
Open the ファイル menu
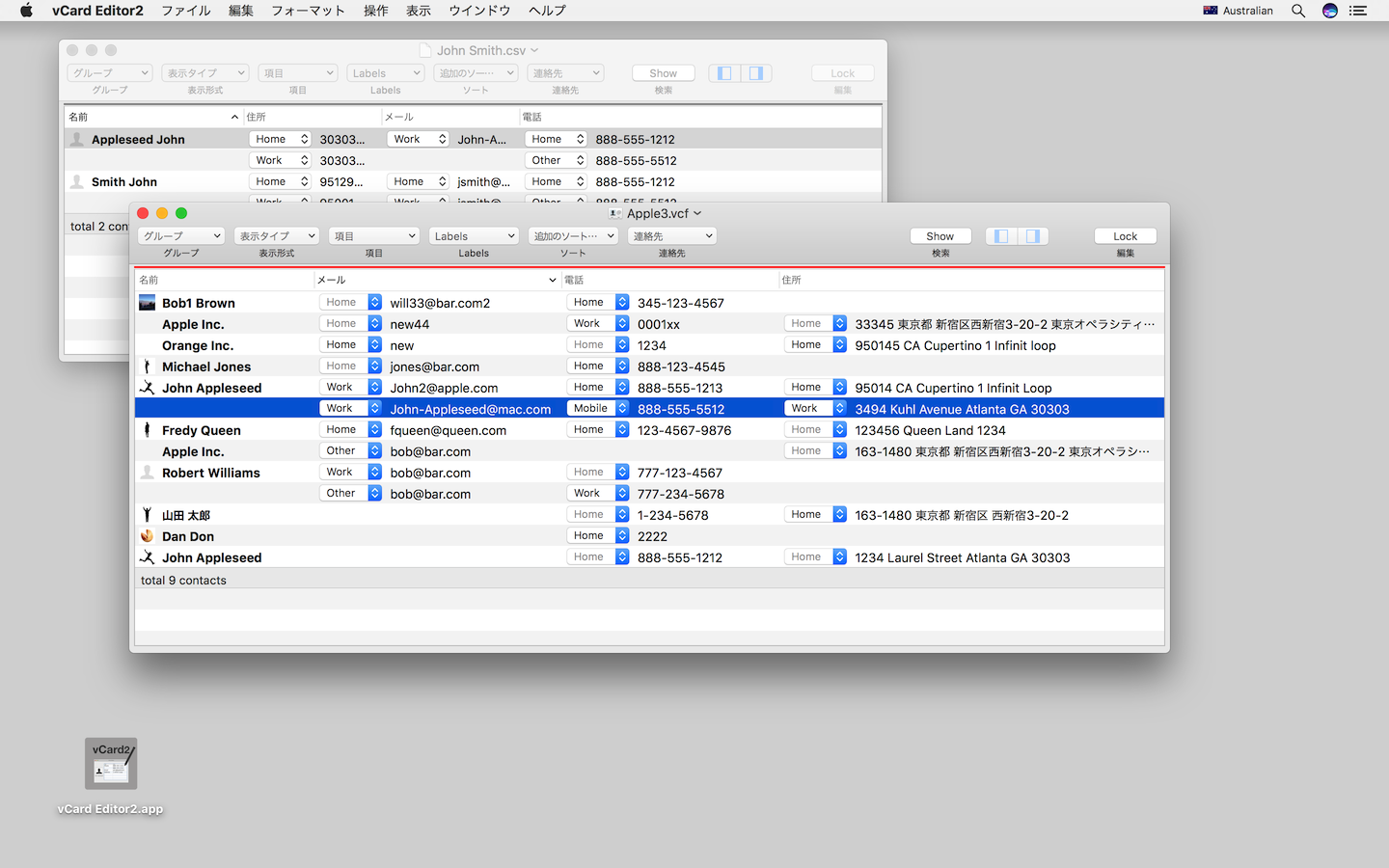click(x=186, y=11)
